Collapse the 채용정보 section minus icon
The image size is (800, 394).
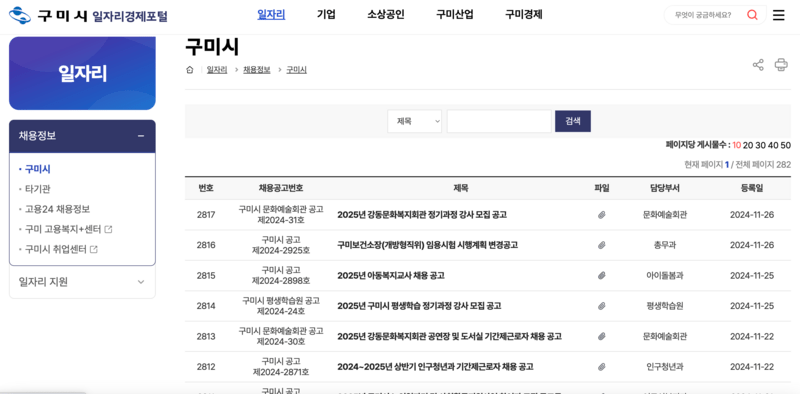tap(141, 136)
